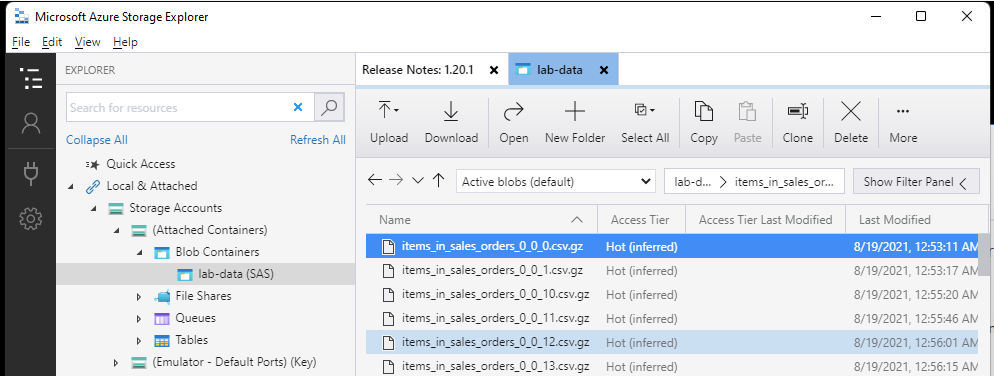The height and width of the screenshot is (376, 994).
Task: Open Active blobs (default) dropdown
Action: point(555,181)
